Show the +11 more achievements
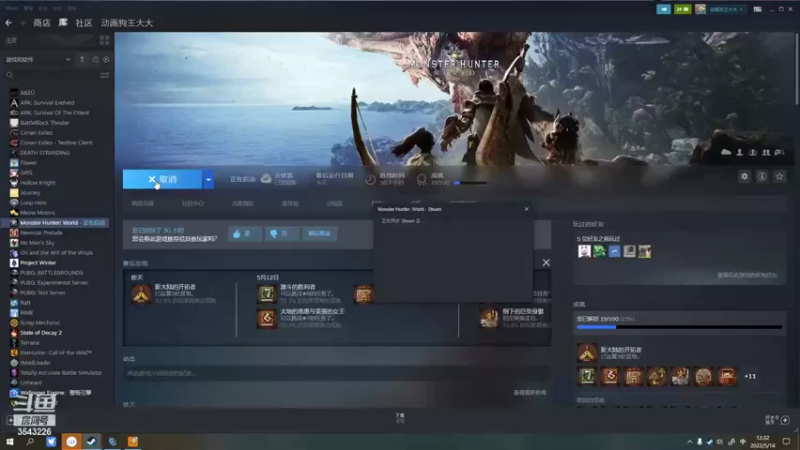Viewport: 800px width, 450px height. coord(750,377)
